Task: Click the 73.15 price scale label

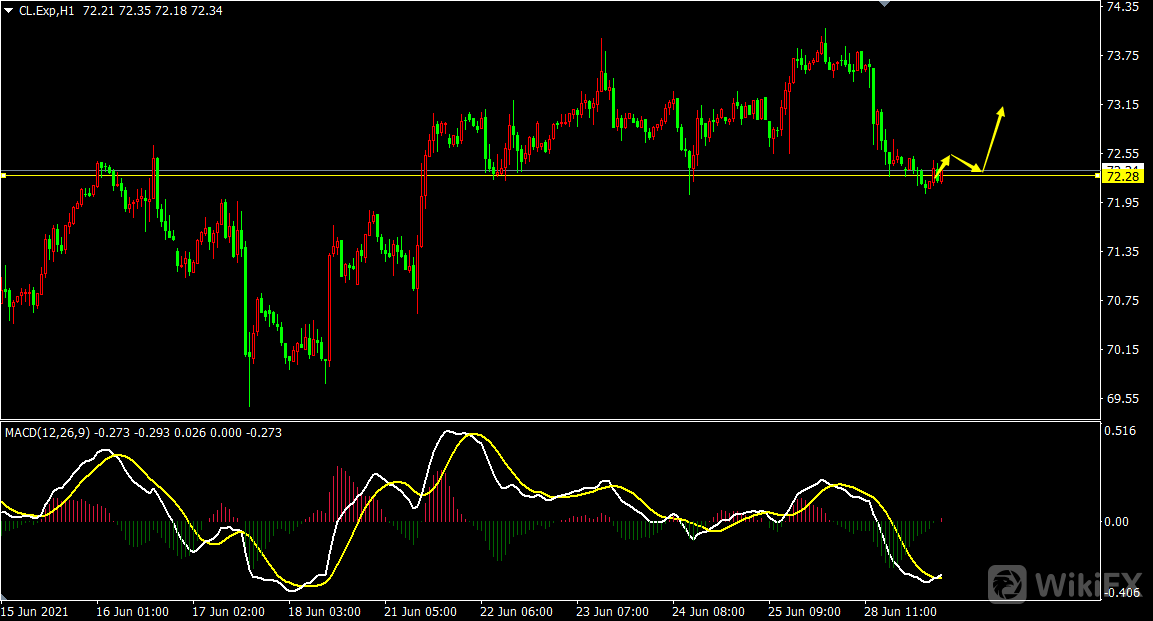Action: click(1123, 105)
